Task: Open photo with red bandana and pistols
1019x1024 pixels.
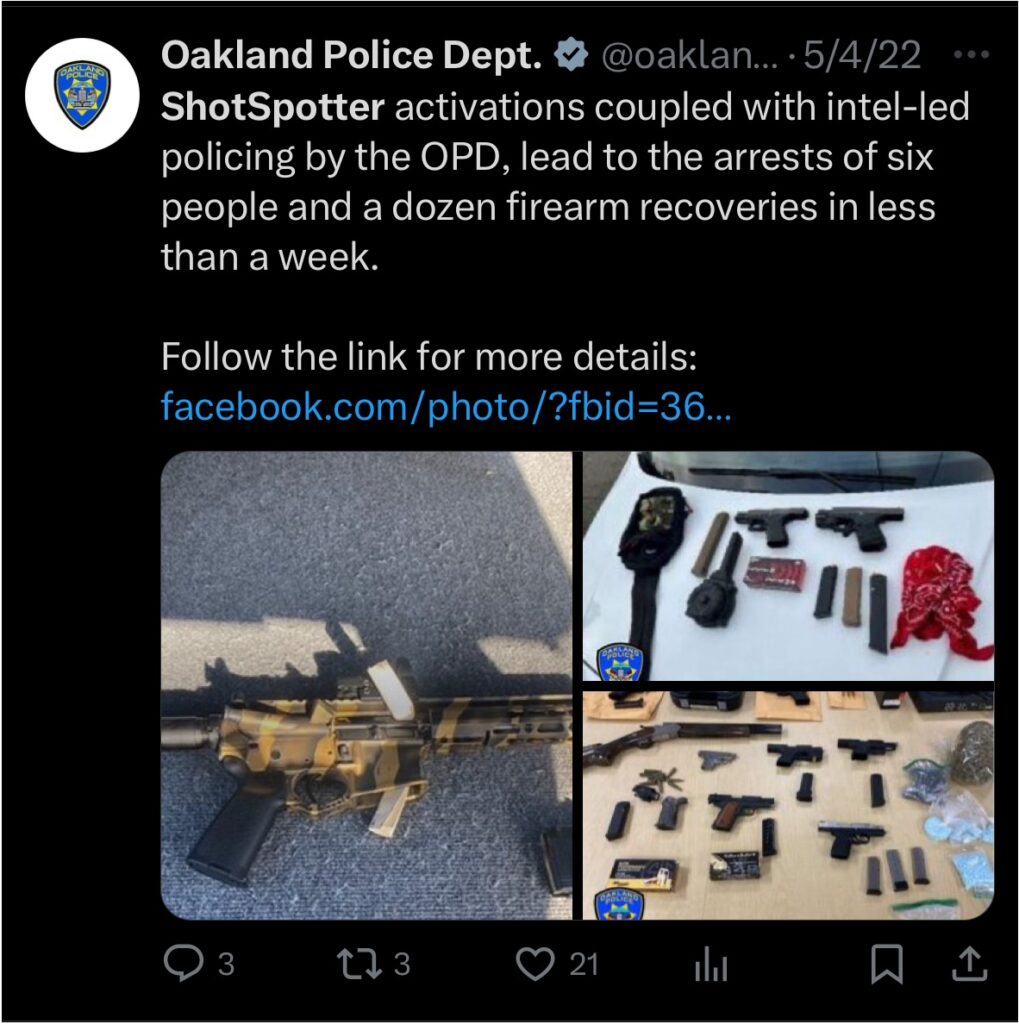Action: click(x=788, y=566)
